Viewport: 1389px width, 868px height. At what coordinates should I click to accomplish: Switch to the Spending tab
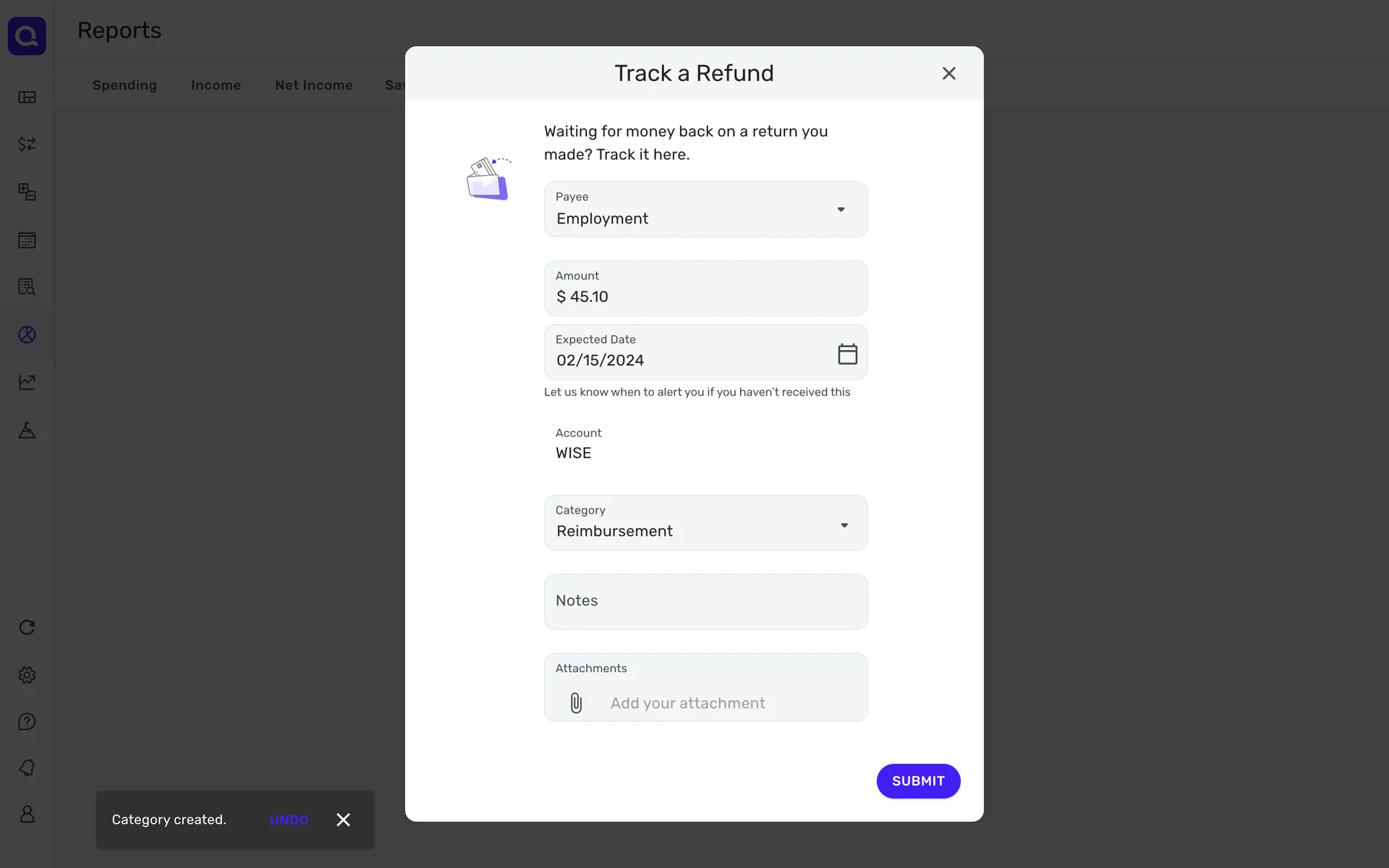124,85
